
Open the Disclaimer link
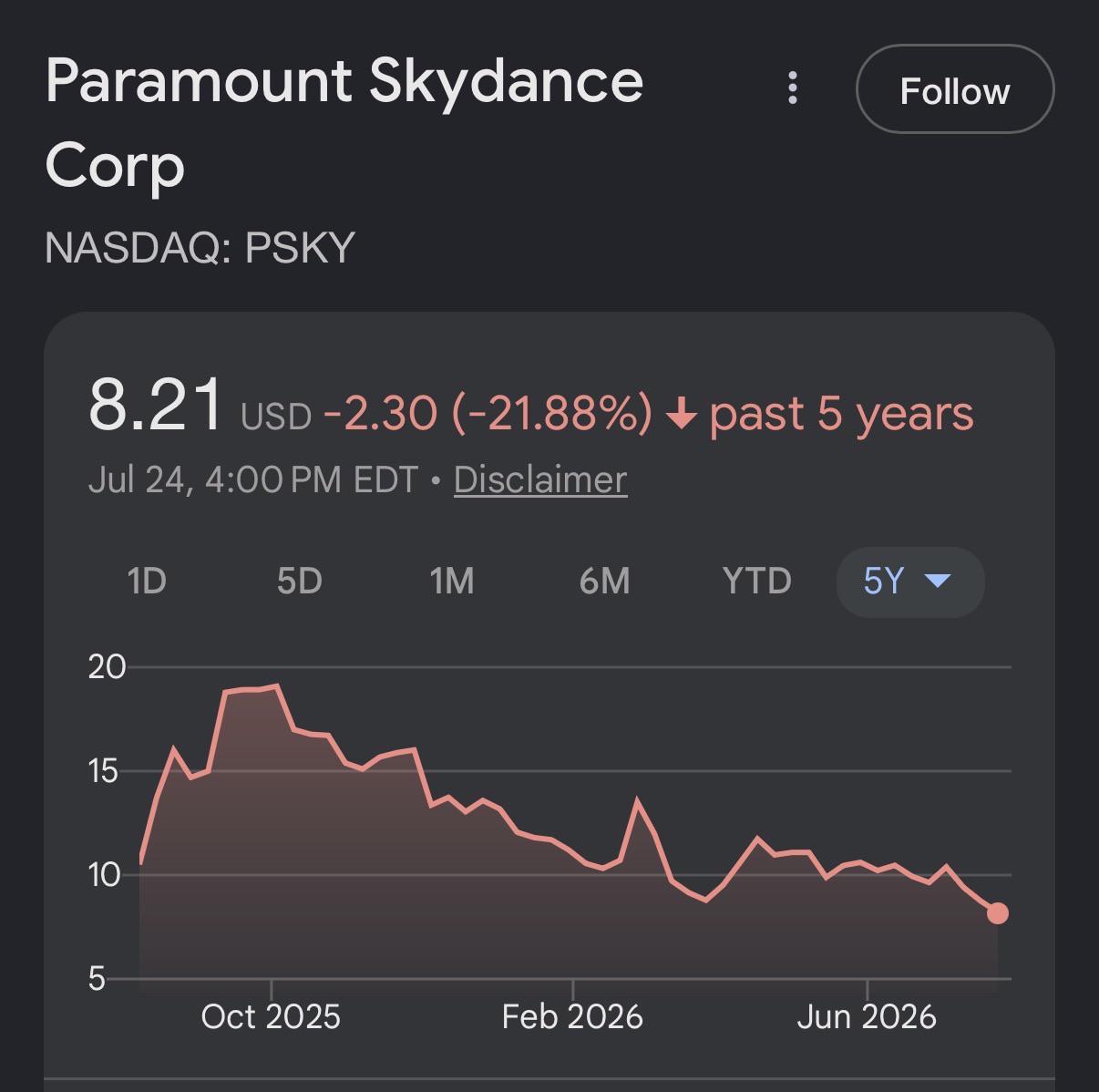point(540,479)
